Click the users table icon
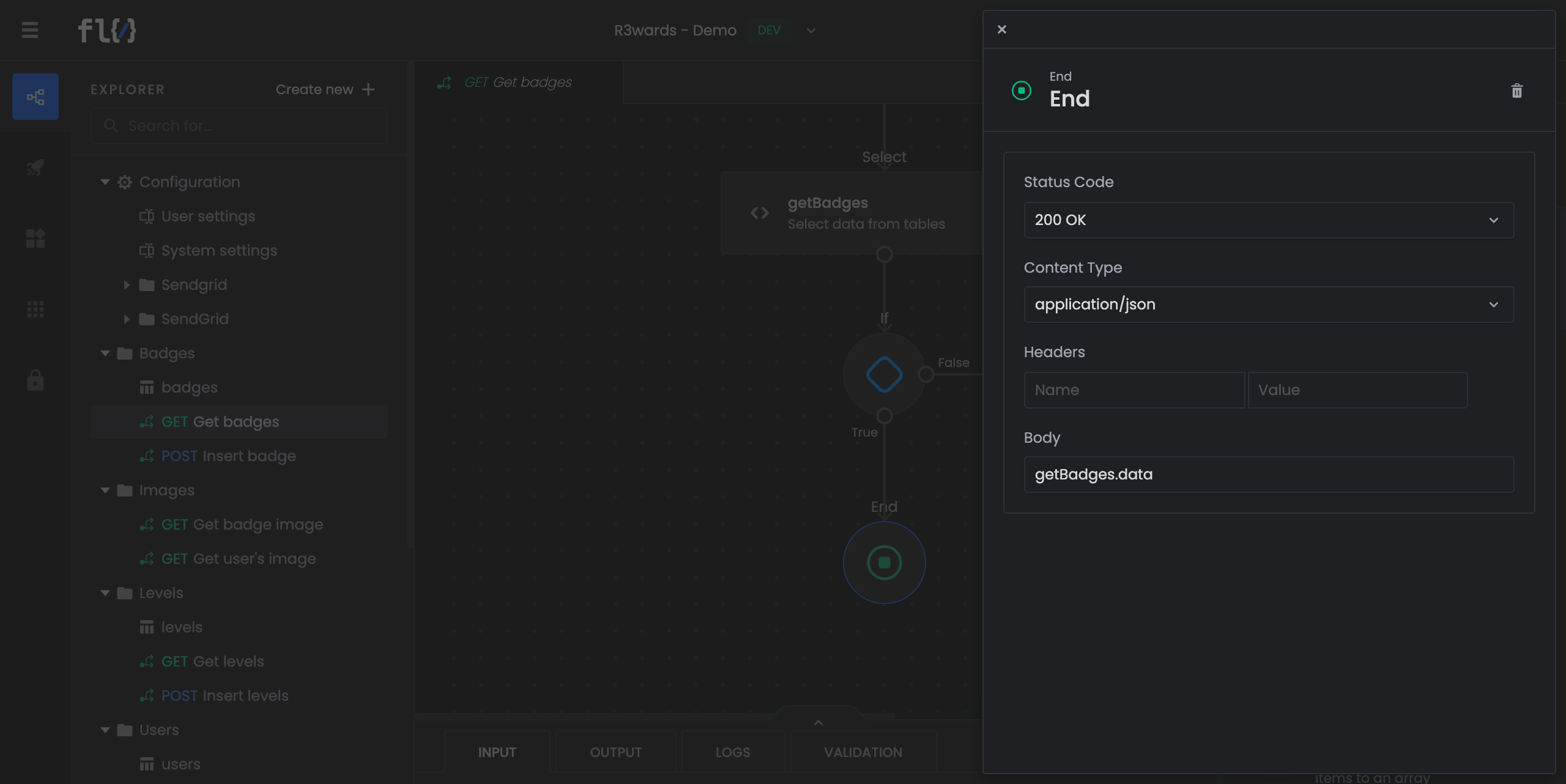Image resolution: width=1566 pixels, height=784 pixels. [147, 764]
